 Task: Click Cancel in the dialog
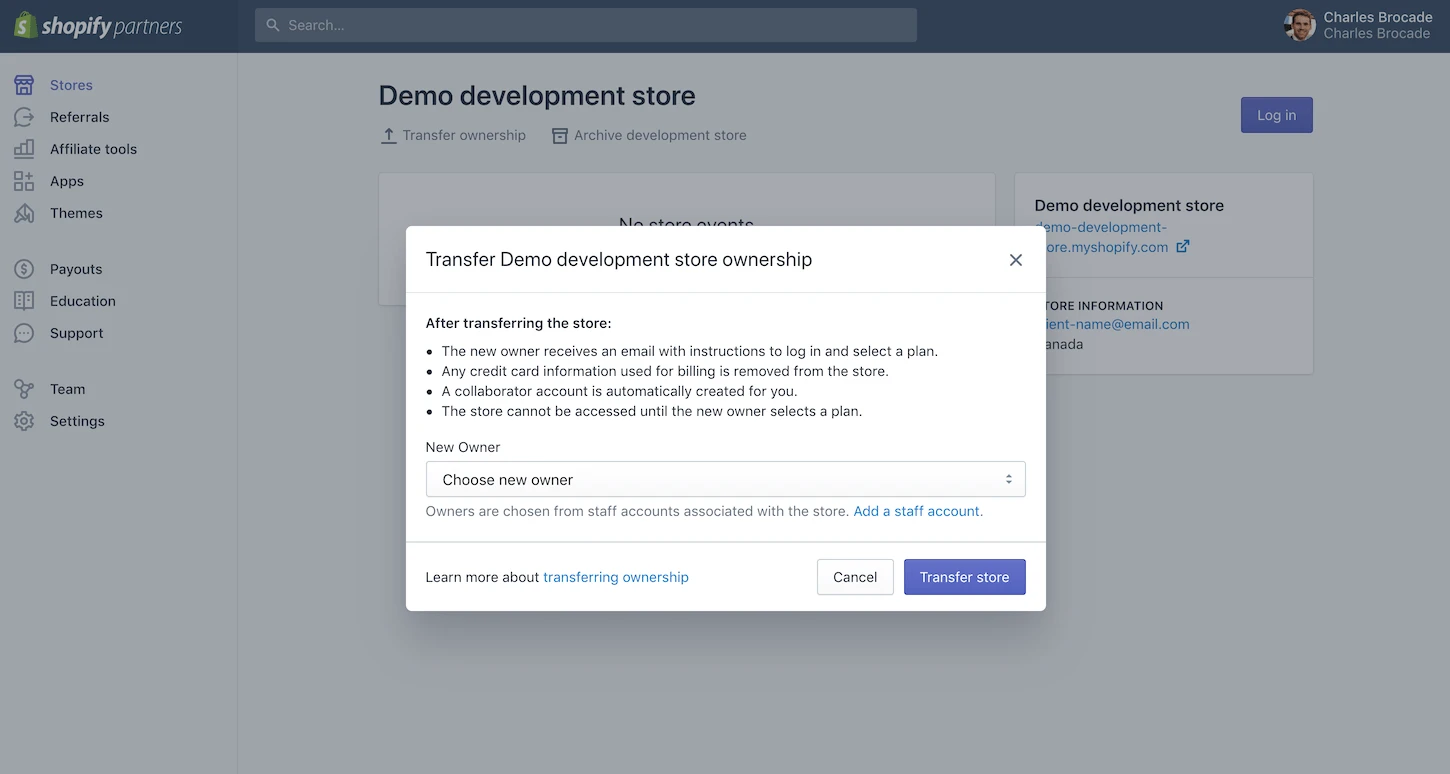click(x=855, y=577)
